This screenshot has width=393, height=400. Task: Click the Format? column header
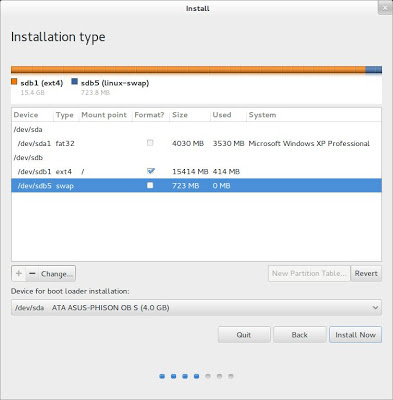pos(151,115)
